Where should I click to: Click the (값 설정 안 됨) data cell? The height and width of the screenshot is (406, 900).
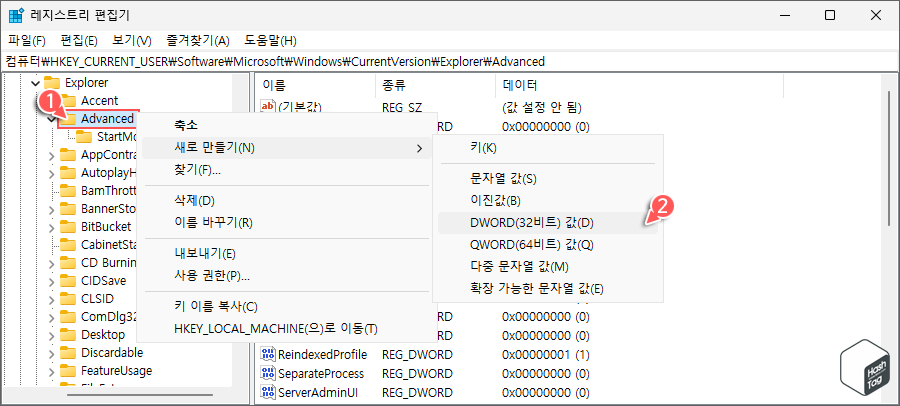point(542,107)
